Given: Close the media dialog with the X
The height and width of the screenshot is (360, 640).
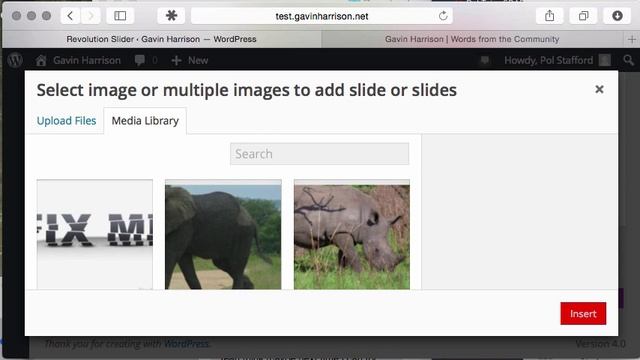Looking at the screenshot, I should pos(599,89).
